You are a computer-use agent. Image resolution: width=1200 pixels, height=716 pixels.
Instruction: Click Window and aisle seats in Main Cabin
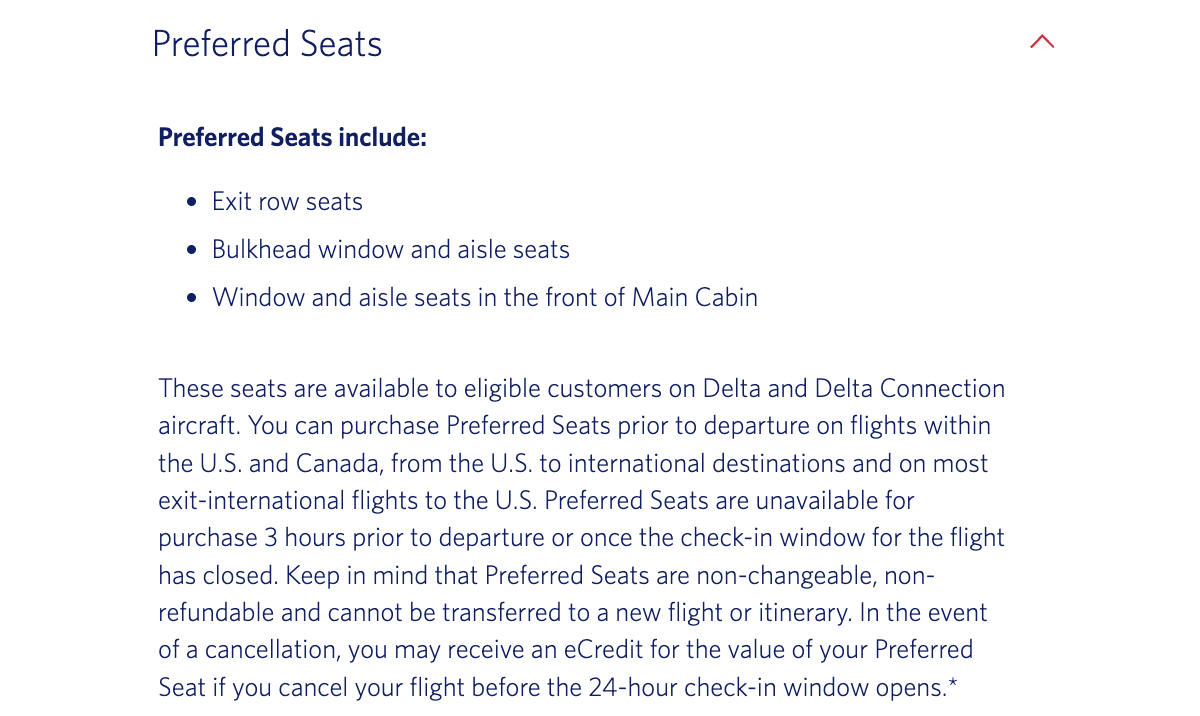coord(485,297)
